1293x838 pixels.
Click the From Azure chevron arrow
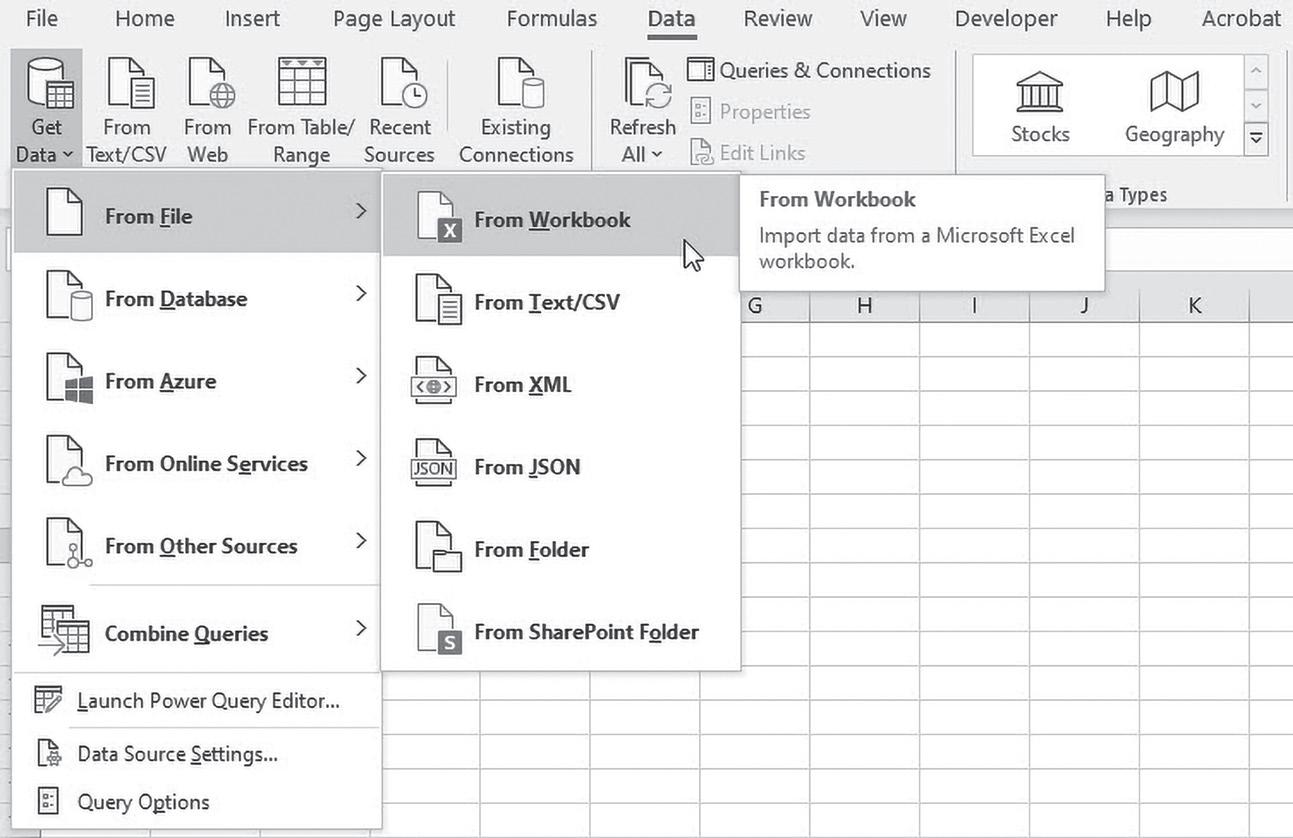click(x=361, y=376)
